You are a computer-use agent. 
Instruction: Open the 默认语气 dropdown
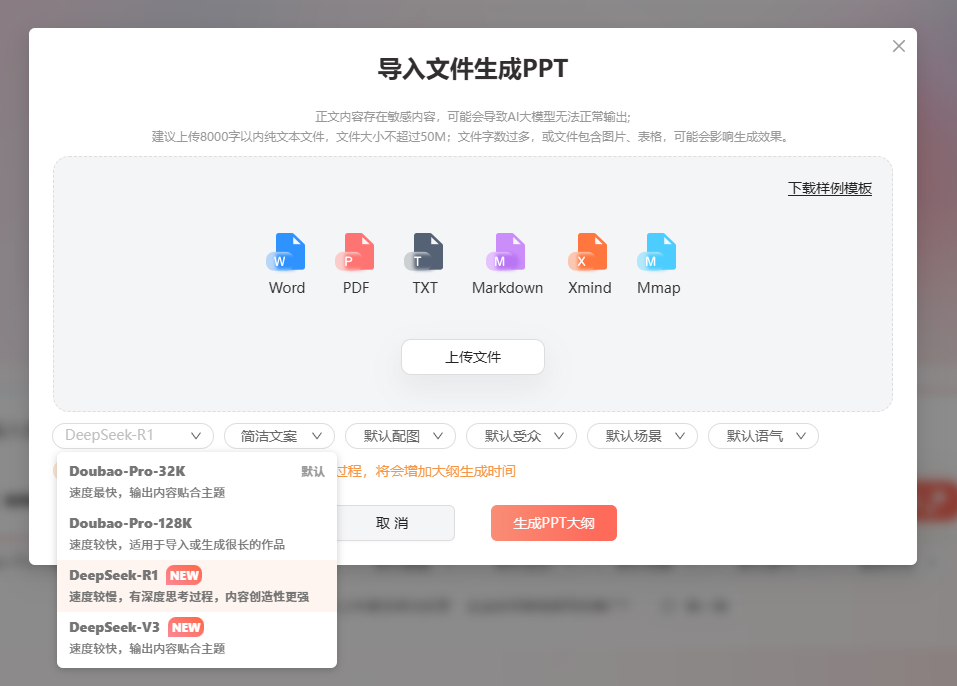pos(763,436)
